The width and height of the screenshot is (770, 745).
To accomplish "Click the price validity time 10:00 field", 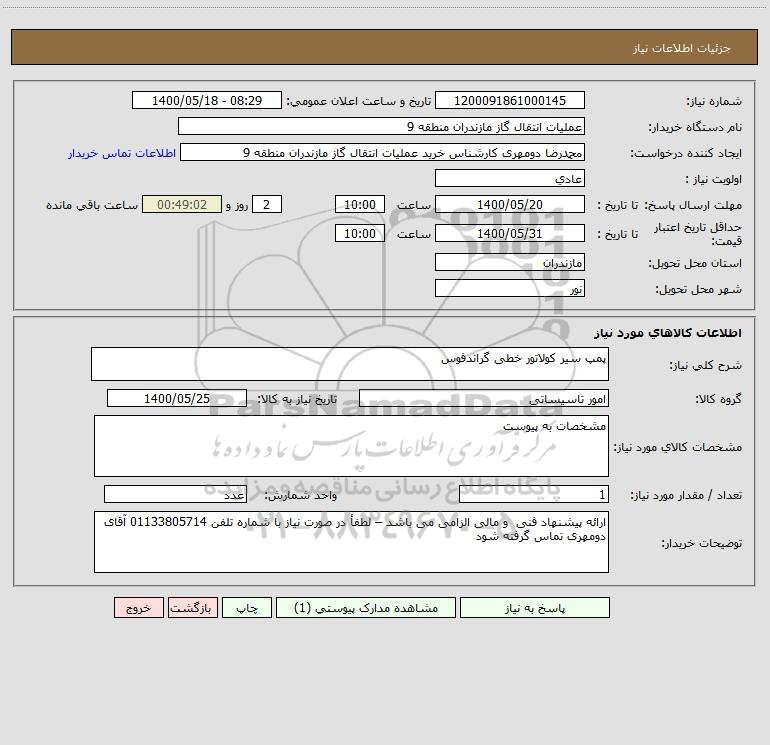I will pyautogui.click(x=359, y=233).
